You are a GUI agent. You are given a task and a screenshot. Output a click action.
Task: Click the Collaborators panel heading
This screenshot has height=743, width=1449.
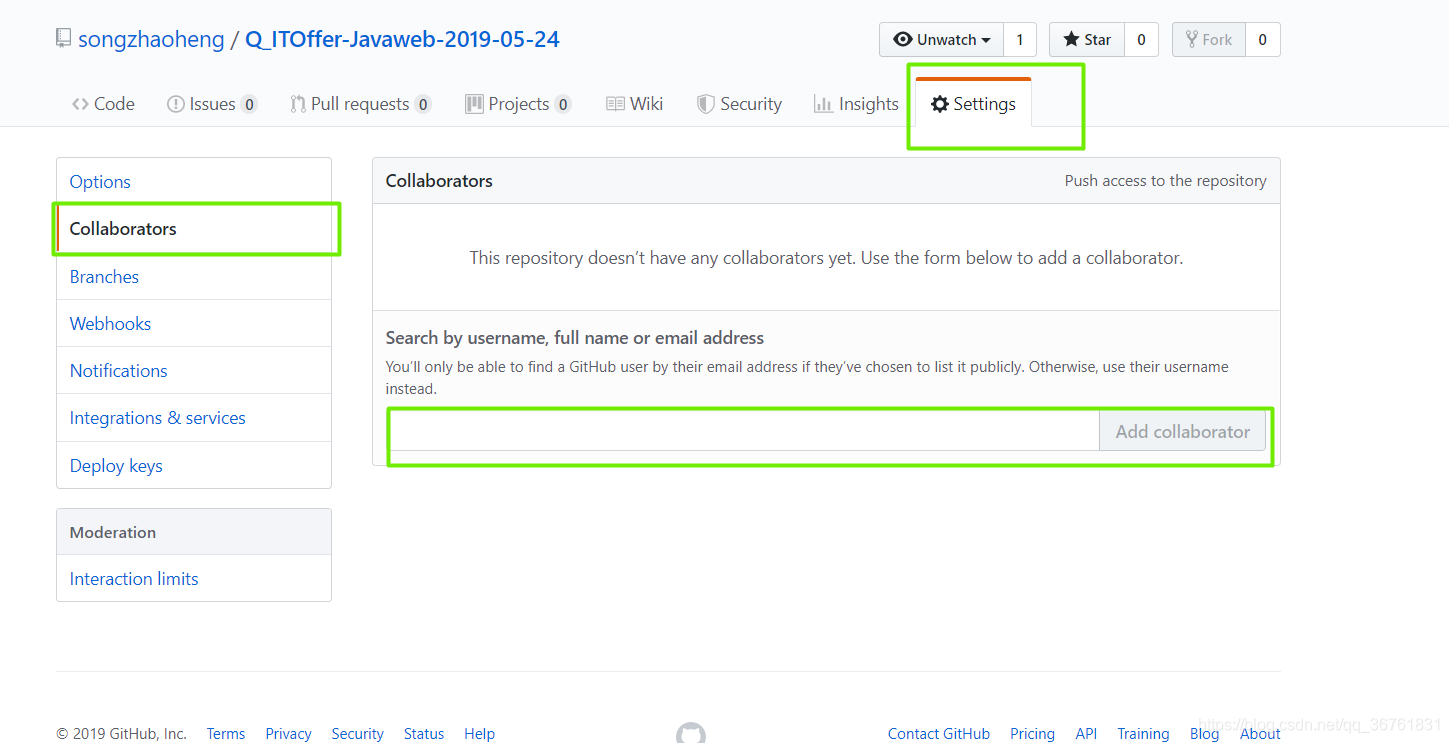pyautogui.click(x=439, y=181)
